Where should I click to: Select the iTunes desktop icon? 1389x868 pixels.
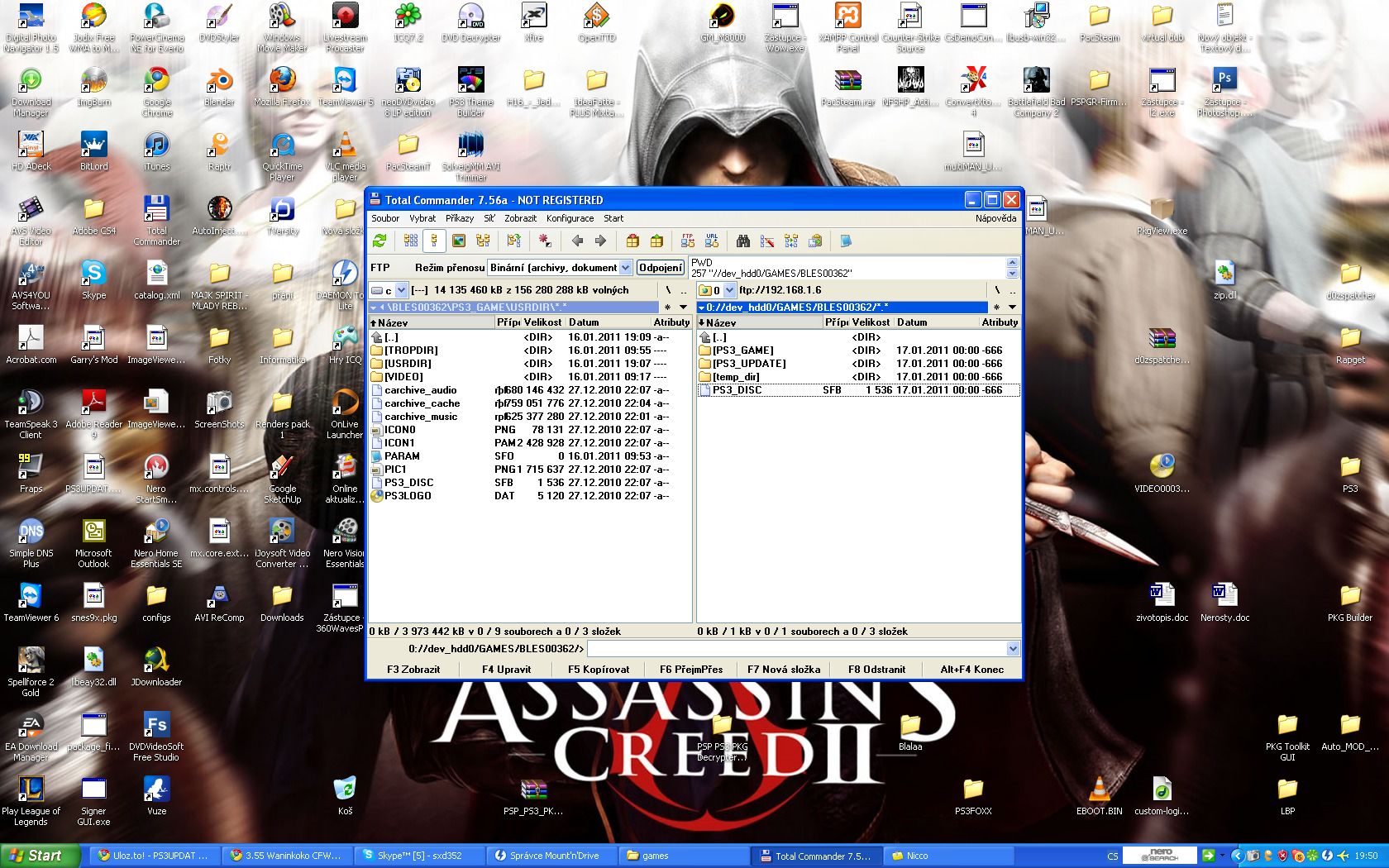coord(156,152)
